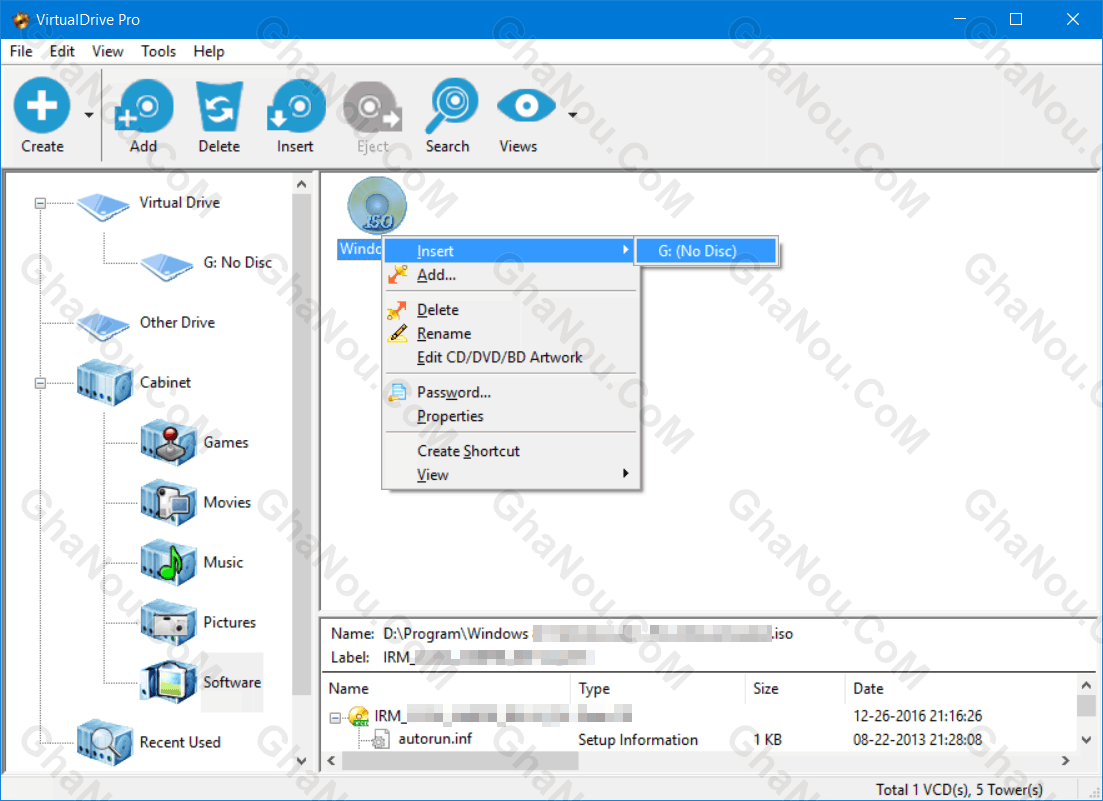Open the File menu
Image resolution: width=1103 pixels, height=801 pixels.
coord(20,51)
